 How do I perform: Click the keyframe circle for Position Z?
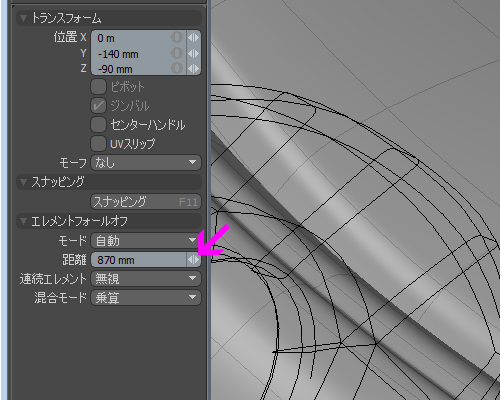(177, 68)
